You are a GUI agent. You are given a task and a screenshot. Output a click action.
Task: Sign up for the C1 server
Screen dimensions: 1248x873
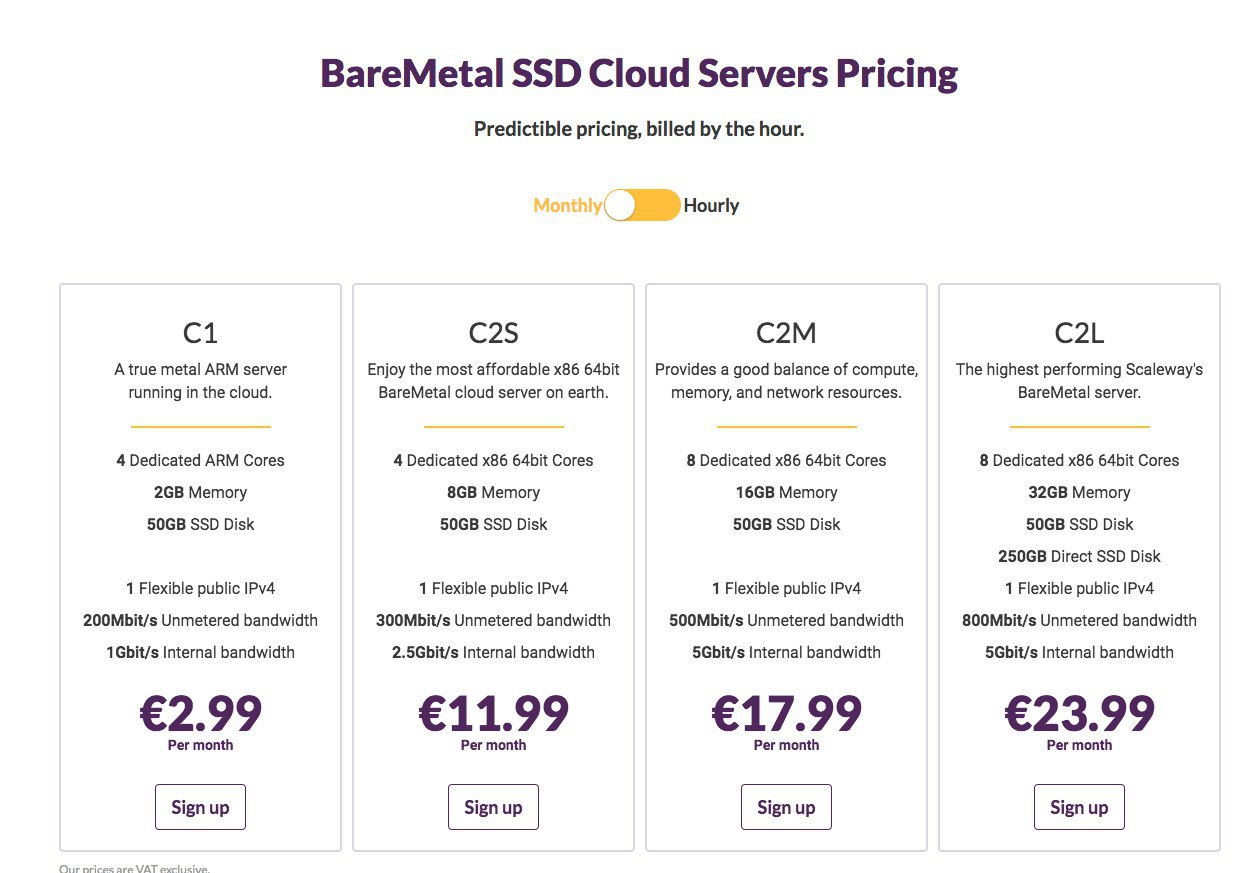200,807
